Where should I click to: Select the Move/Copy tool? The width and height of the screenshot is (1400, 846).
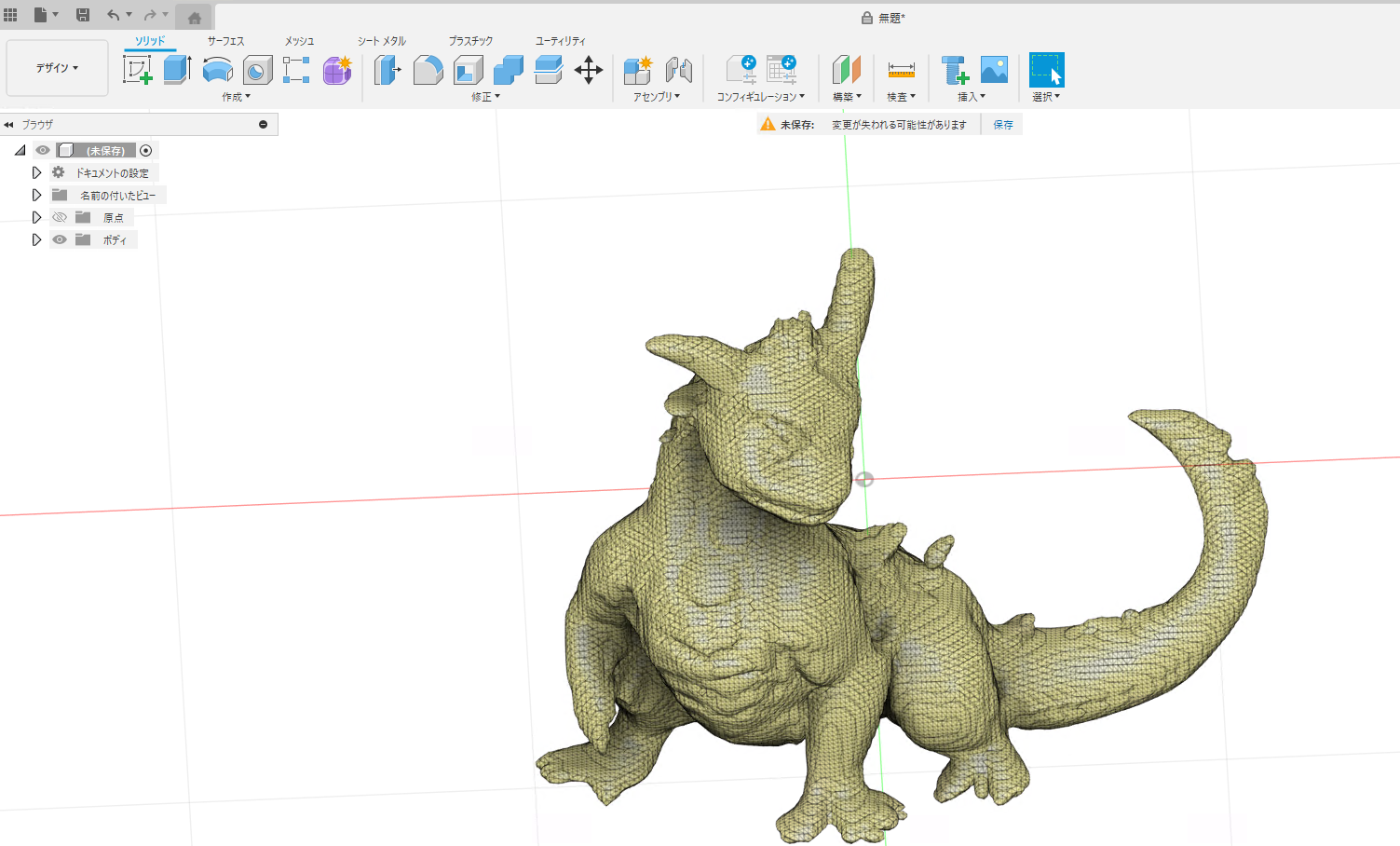click(x=589, y=70)
